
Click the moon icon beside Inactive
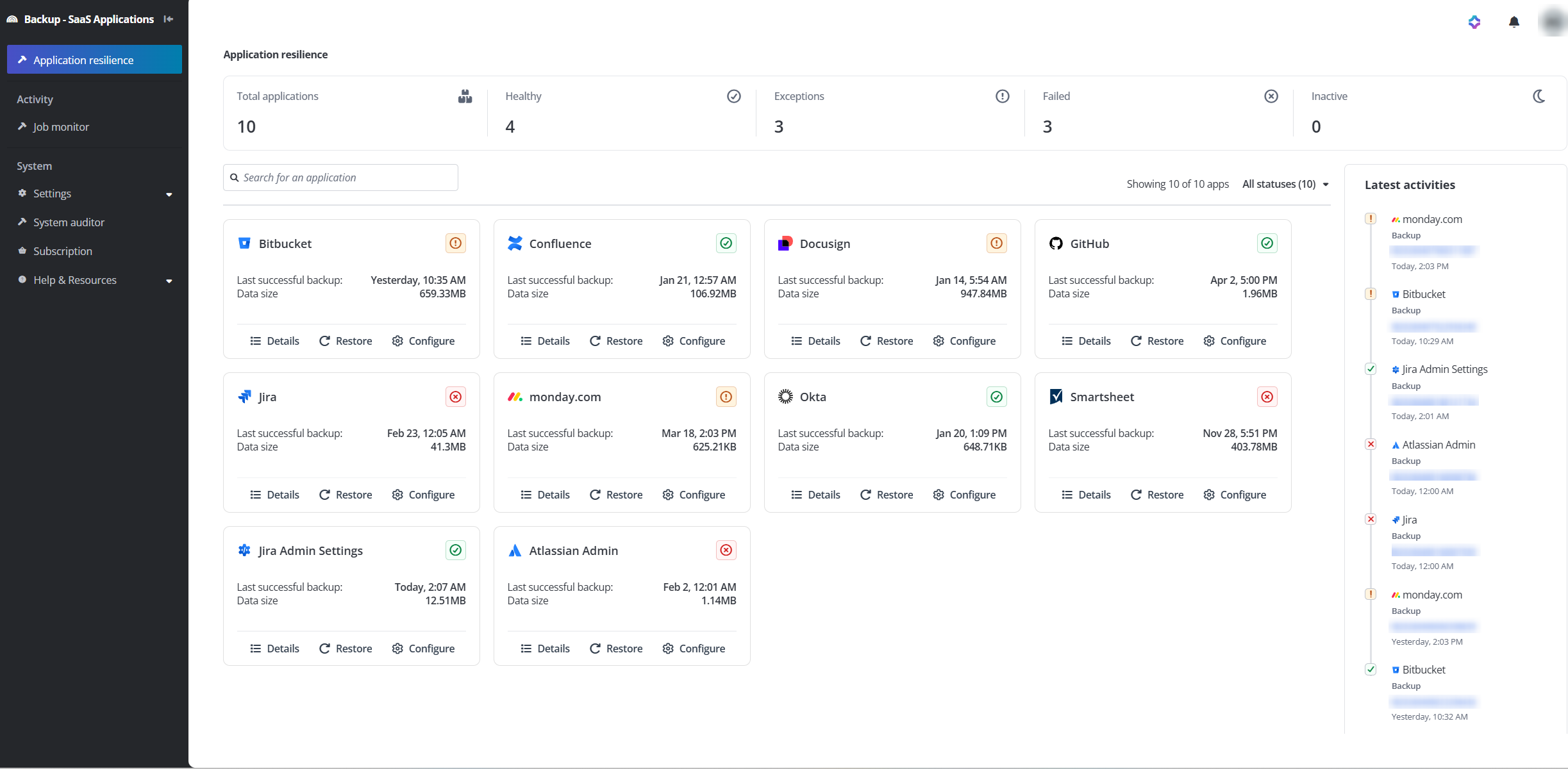point(1540,96)
